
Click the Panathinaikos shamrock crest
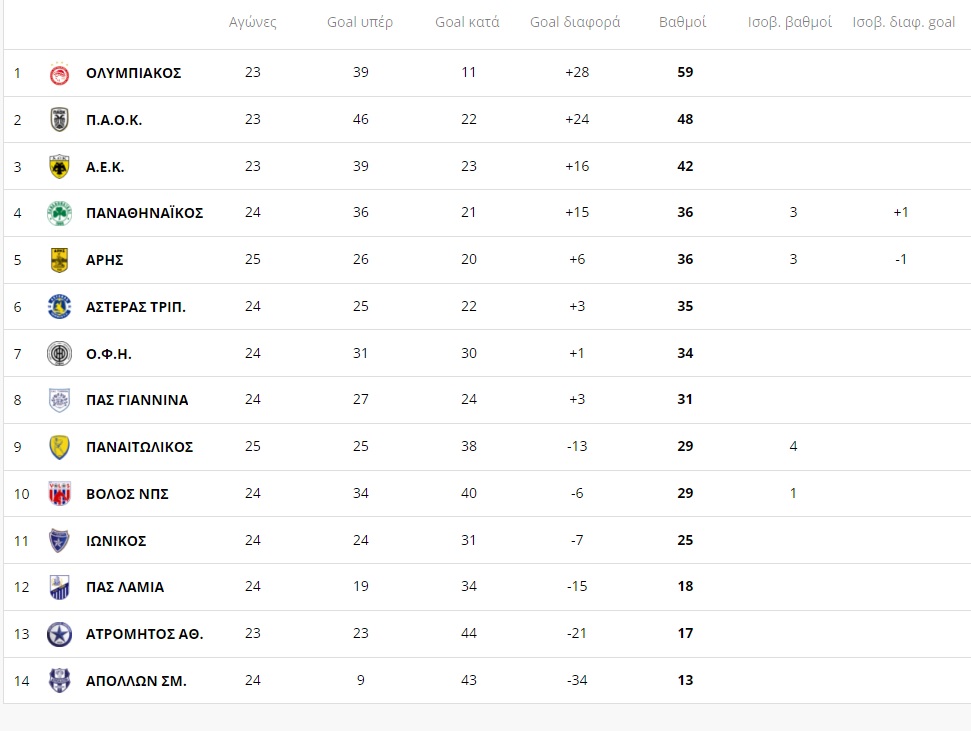tap(59, 213)
